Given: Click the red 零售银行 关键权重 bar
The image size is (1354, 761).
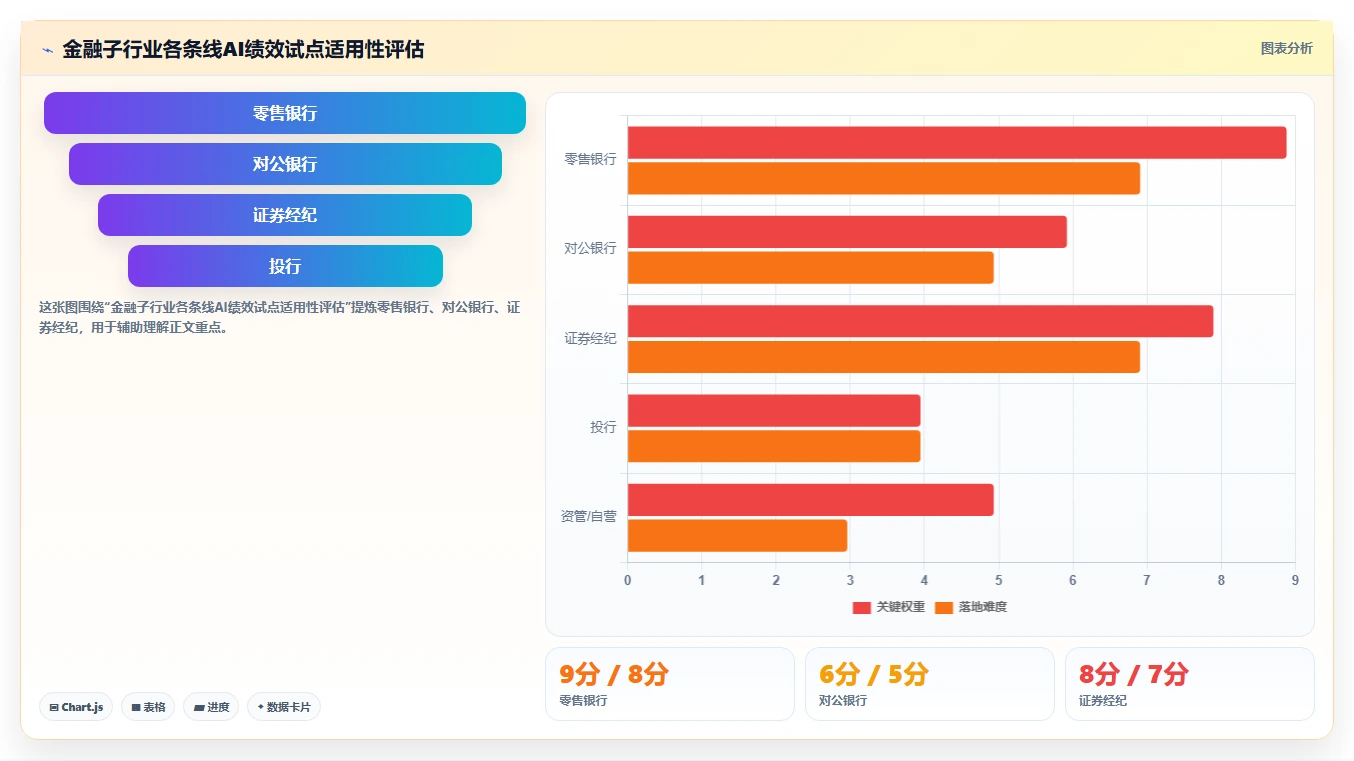Looking at the screenshot, I should pyautogui.click(x=957, y=142).
